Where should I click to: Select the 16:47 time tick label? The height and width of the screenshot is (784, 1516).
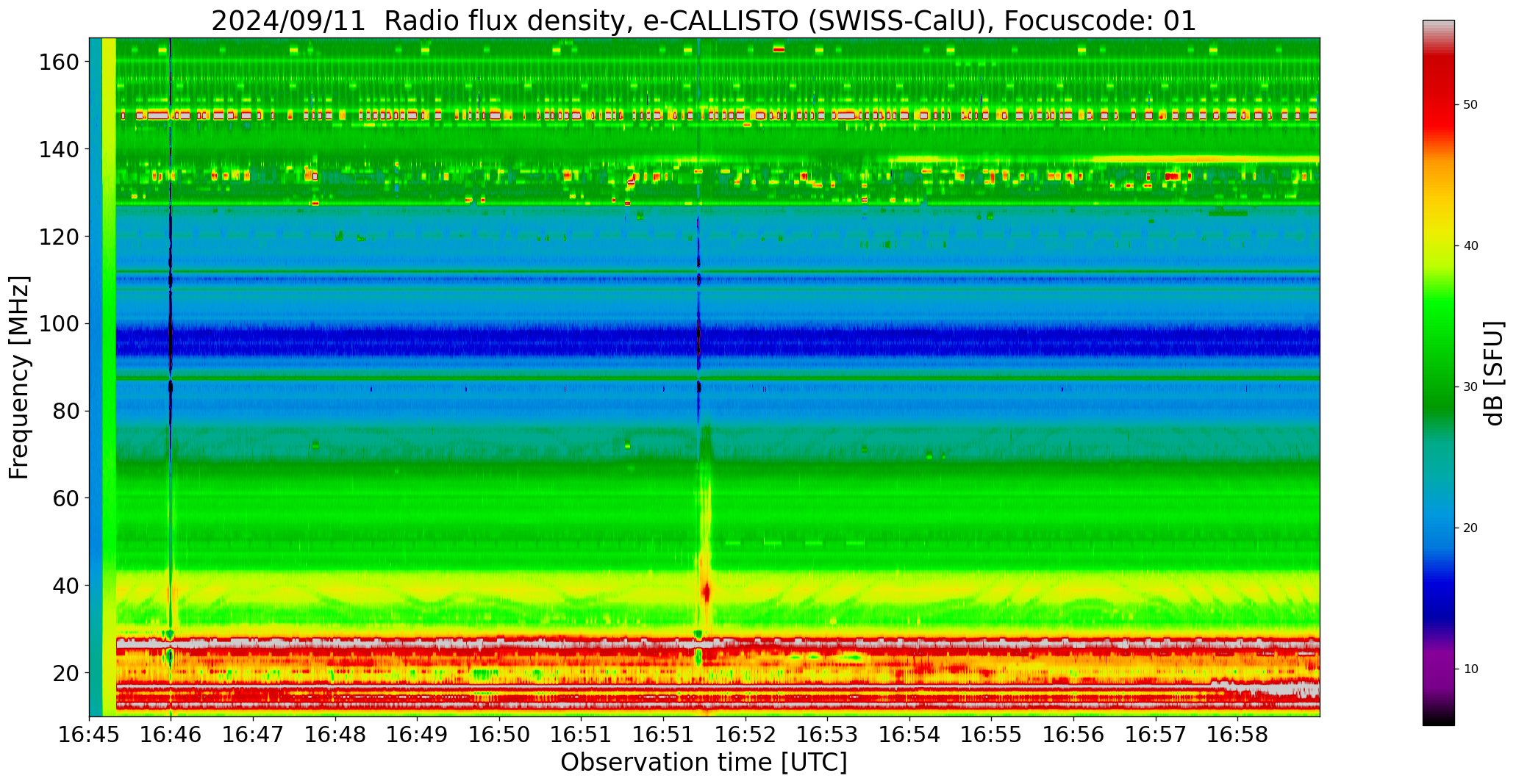point(254,734)
